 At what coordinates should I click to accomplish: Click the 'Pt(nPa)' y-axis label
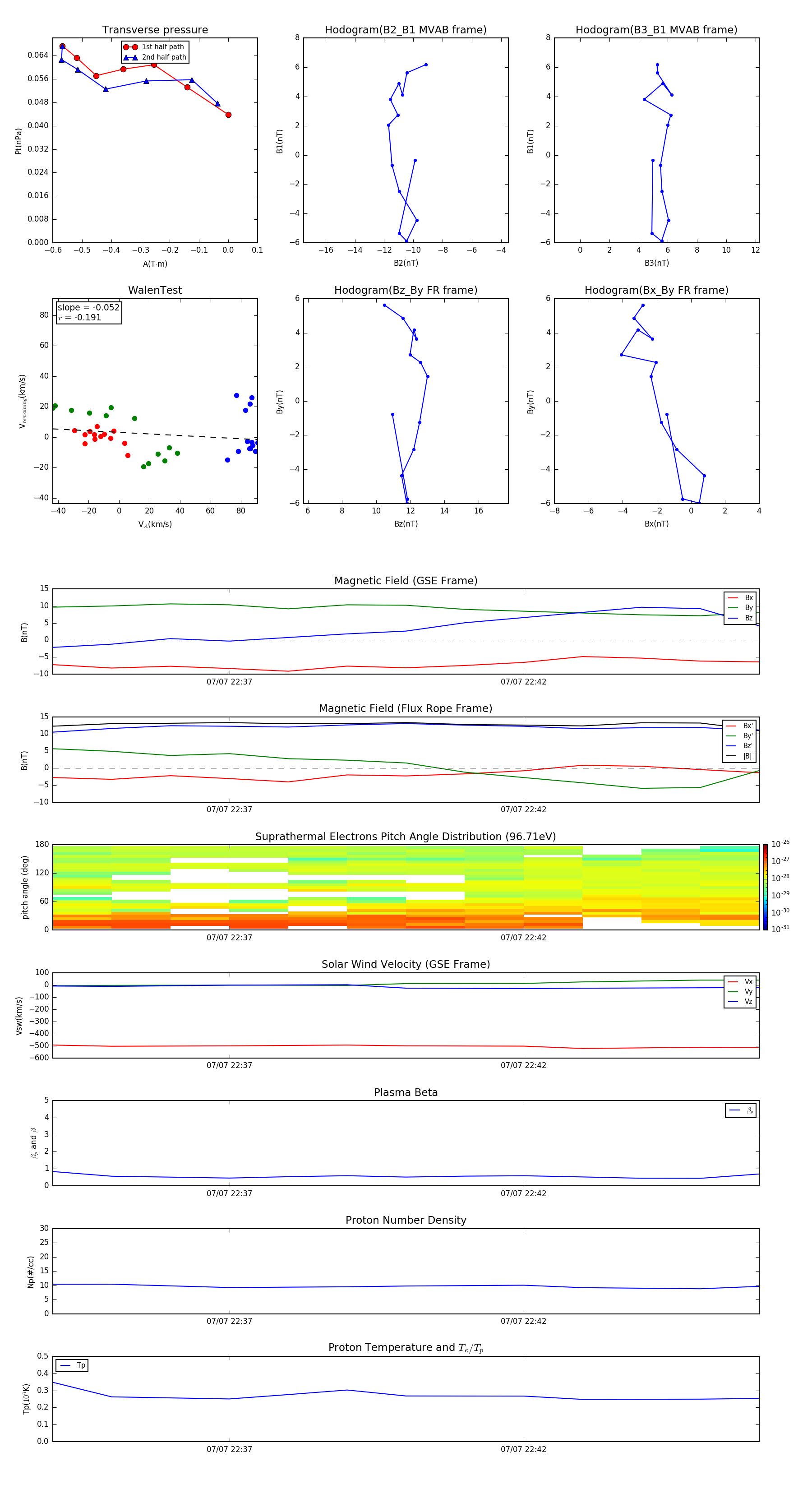[18, 140]
